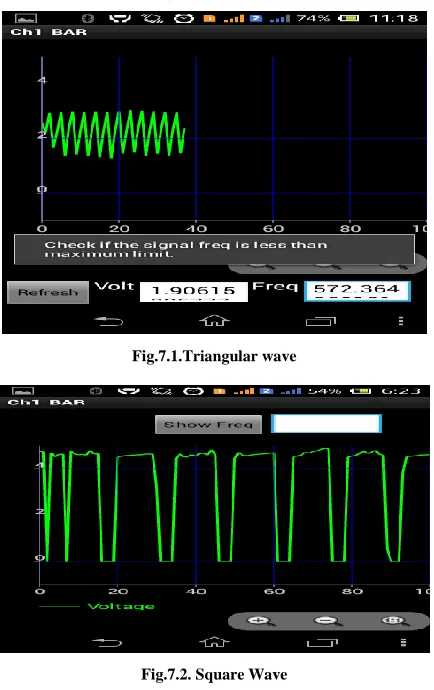Select the Freq field showing 572.364
The height and width of the screenshot is (690, 434).
tap(357, 291)
